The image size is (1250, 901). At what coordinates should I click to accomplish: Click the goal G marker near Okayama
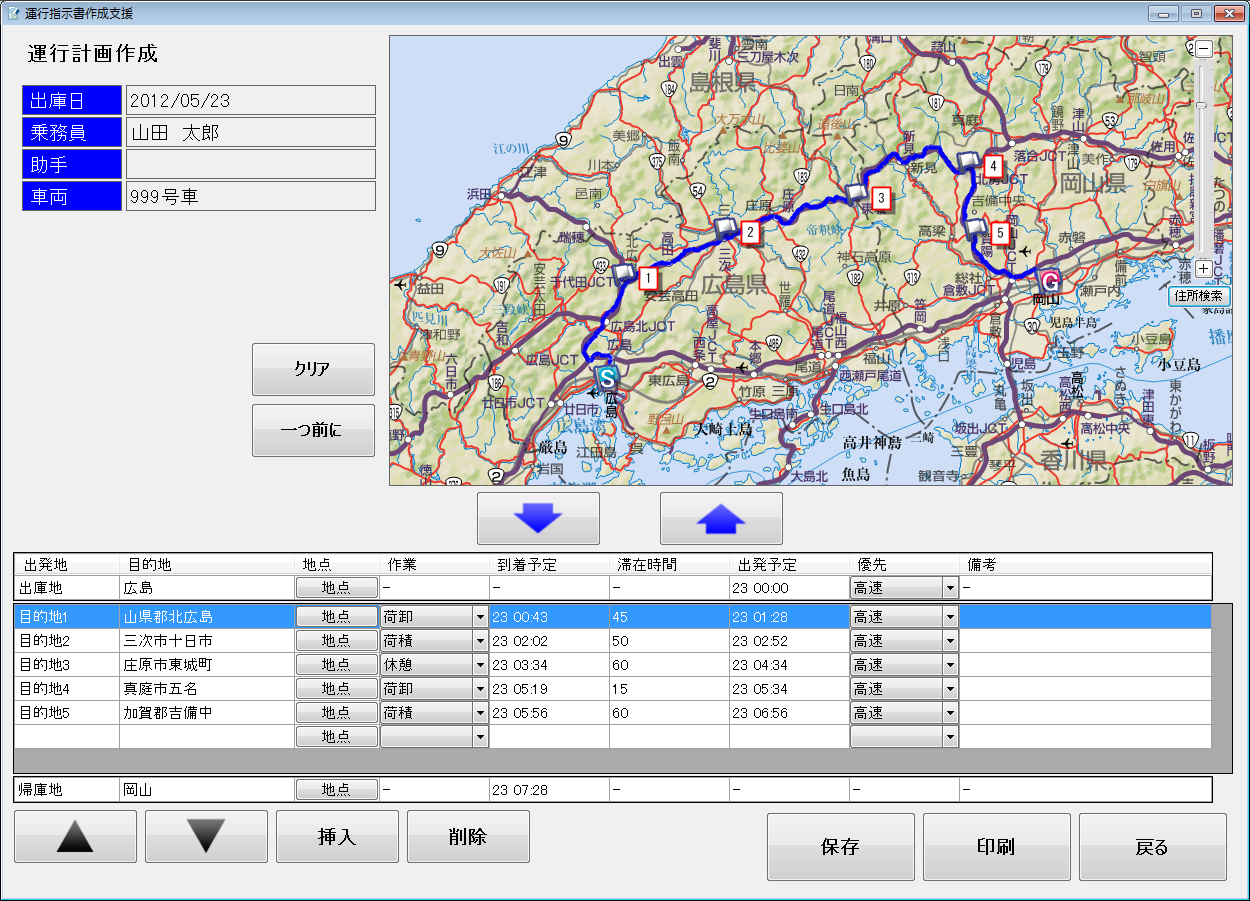click(x=1049, y=282)
